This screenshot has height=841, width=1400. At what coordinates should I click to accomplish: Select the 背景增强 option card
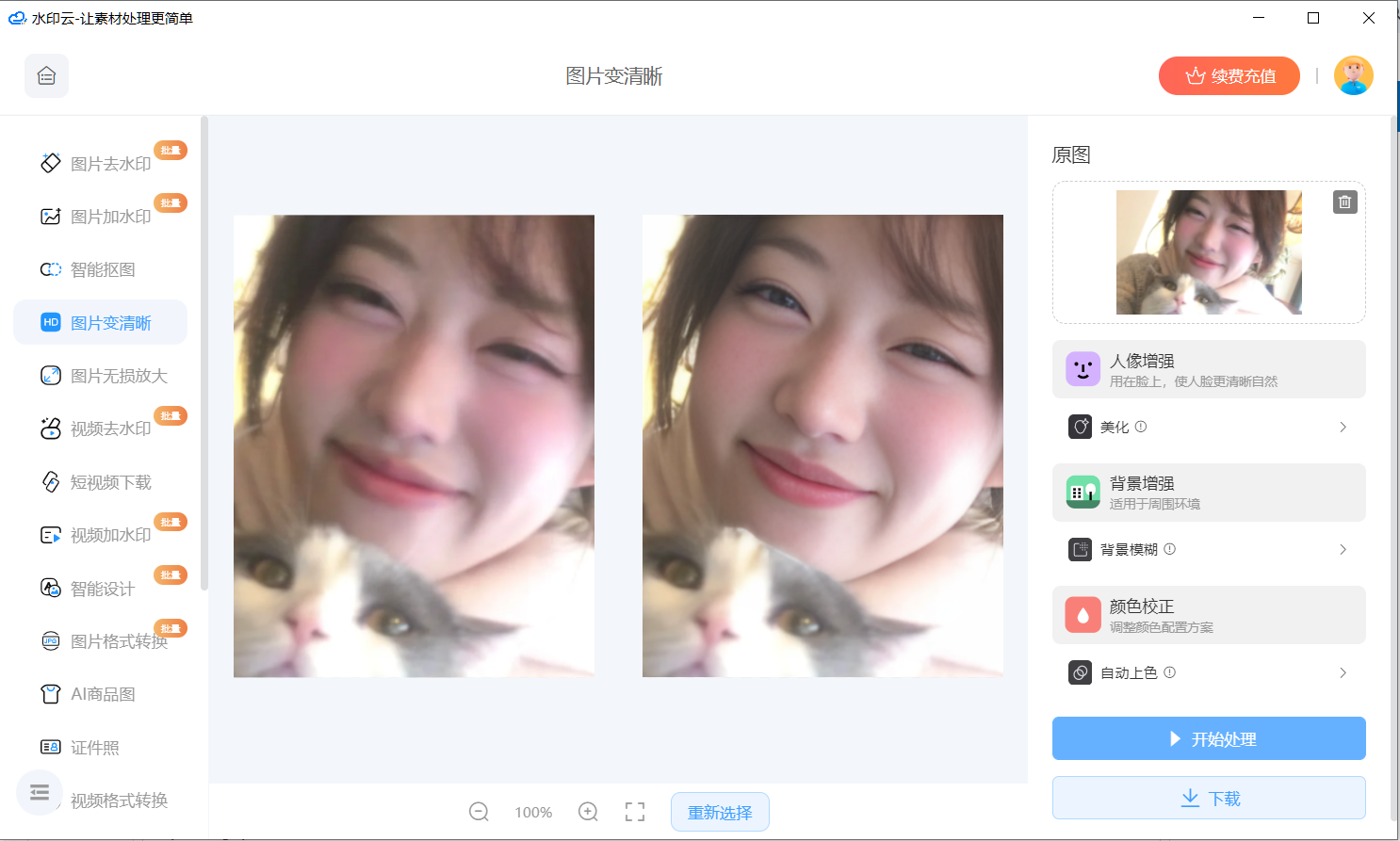pyautogui.click(x=1209, y=493)
